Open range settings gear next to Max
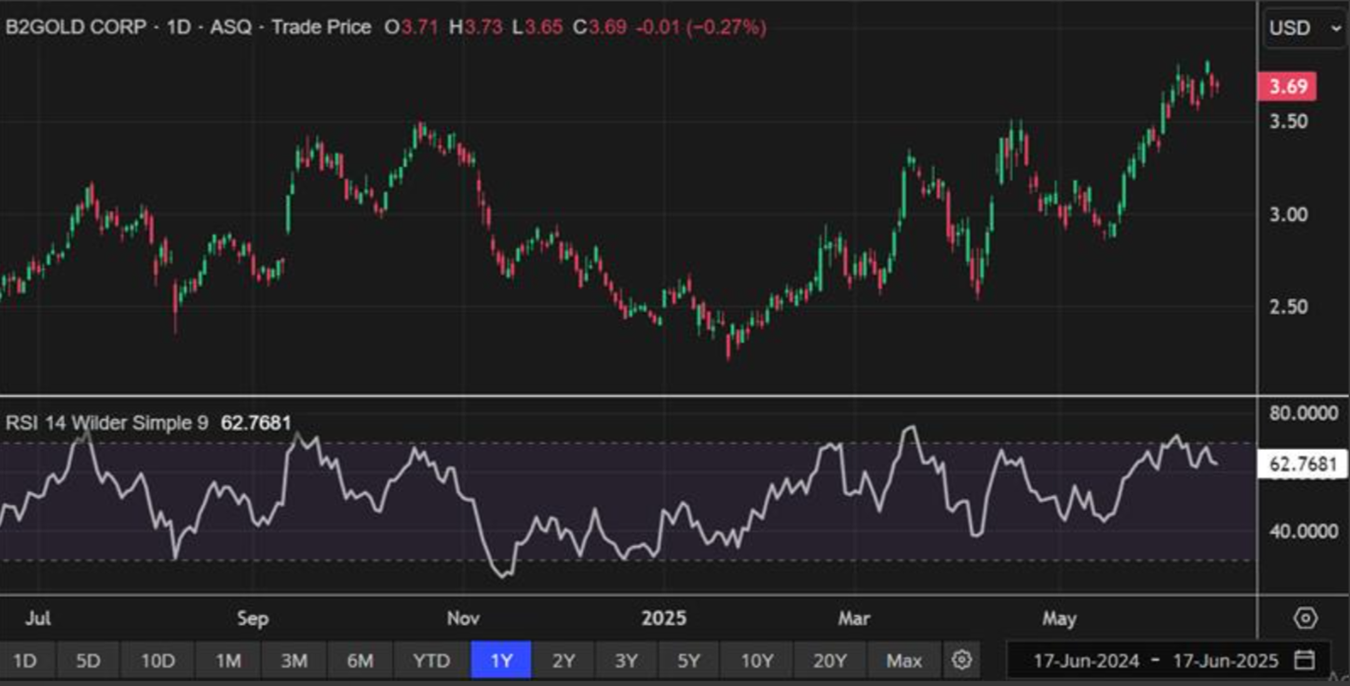Screen dimensions: 1350x686 pos(962,660)
